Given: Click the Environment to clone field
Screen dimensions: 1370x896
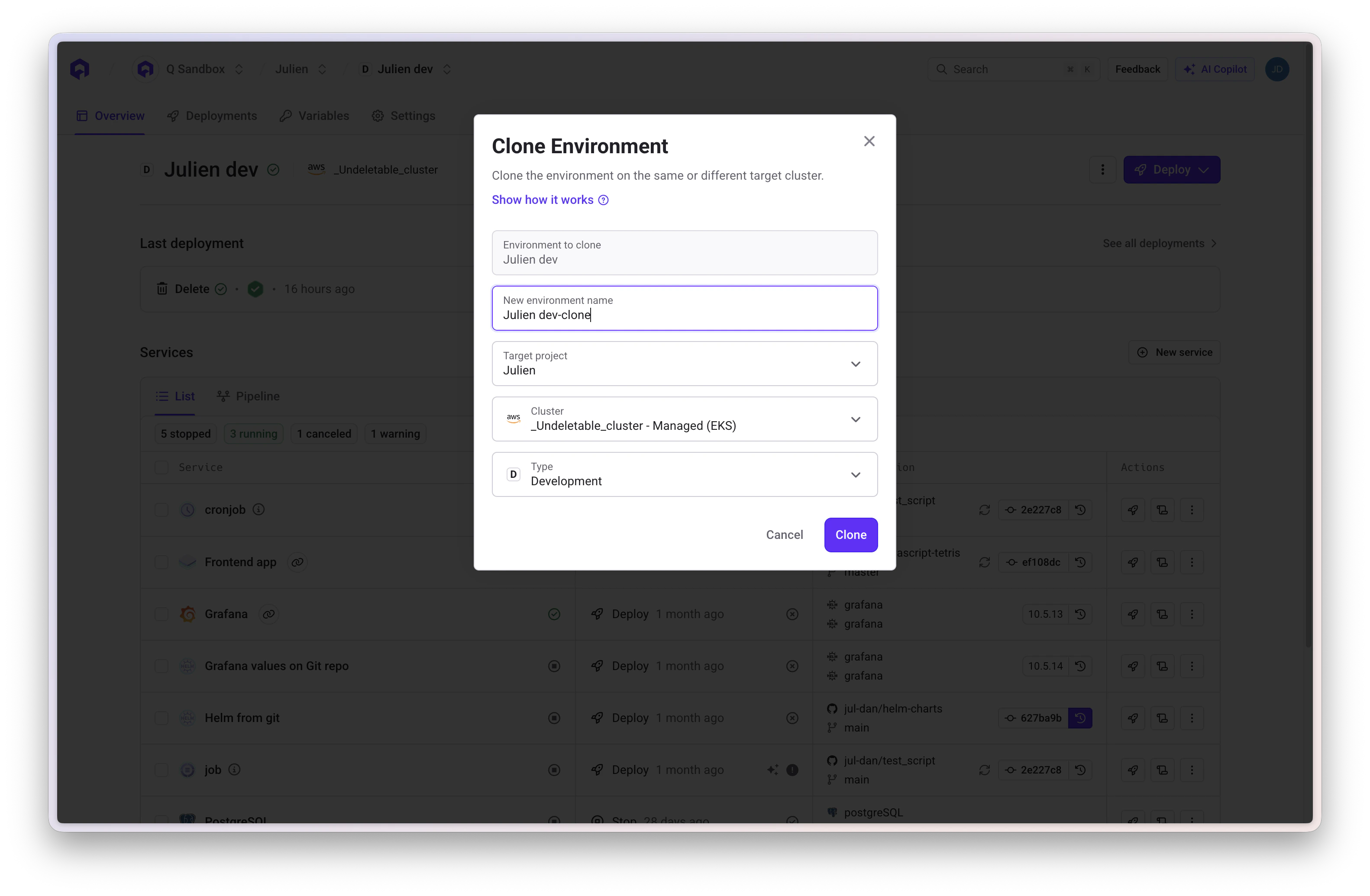Looking at the screenshot, I should point(685,253).
